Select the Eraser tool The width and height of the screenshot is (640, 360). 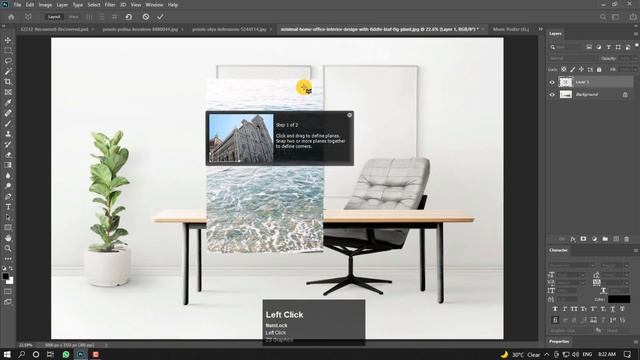tap(8, 155)
